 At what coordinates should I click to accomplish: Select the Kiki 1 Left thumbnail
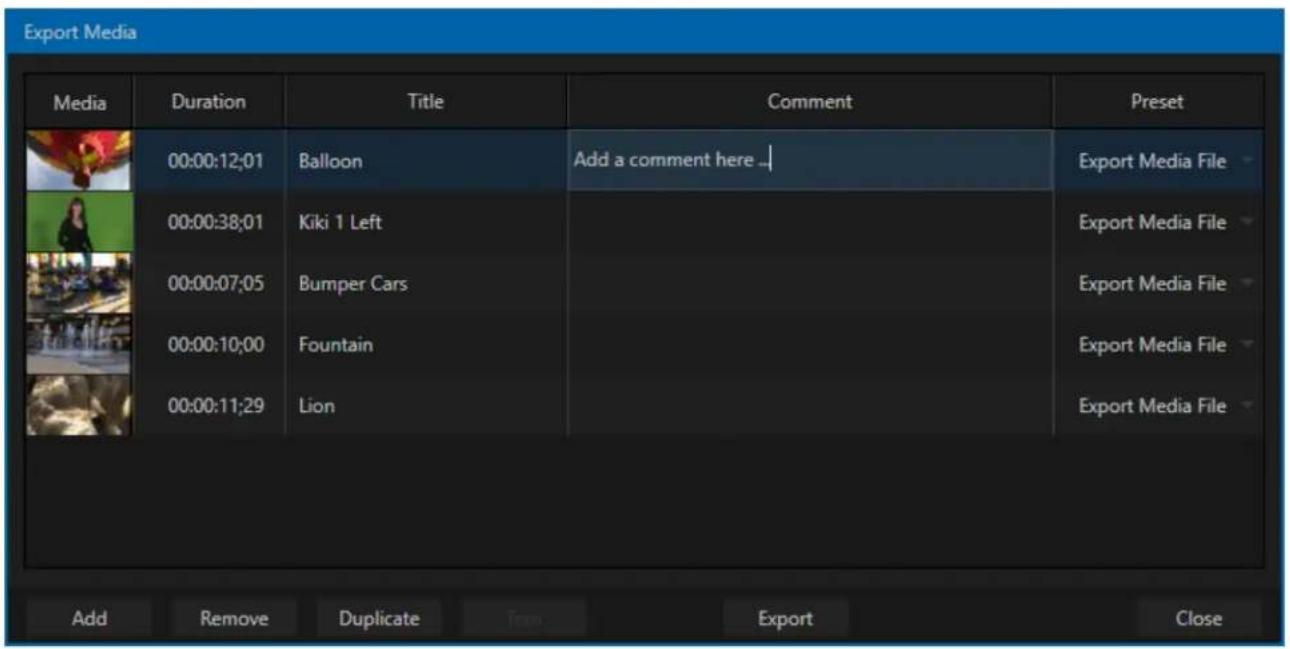[x=79, y=222]
